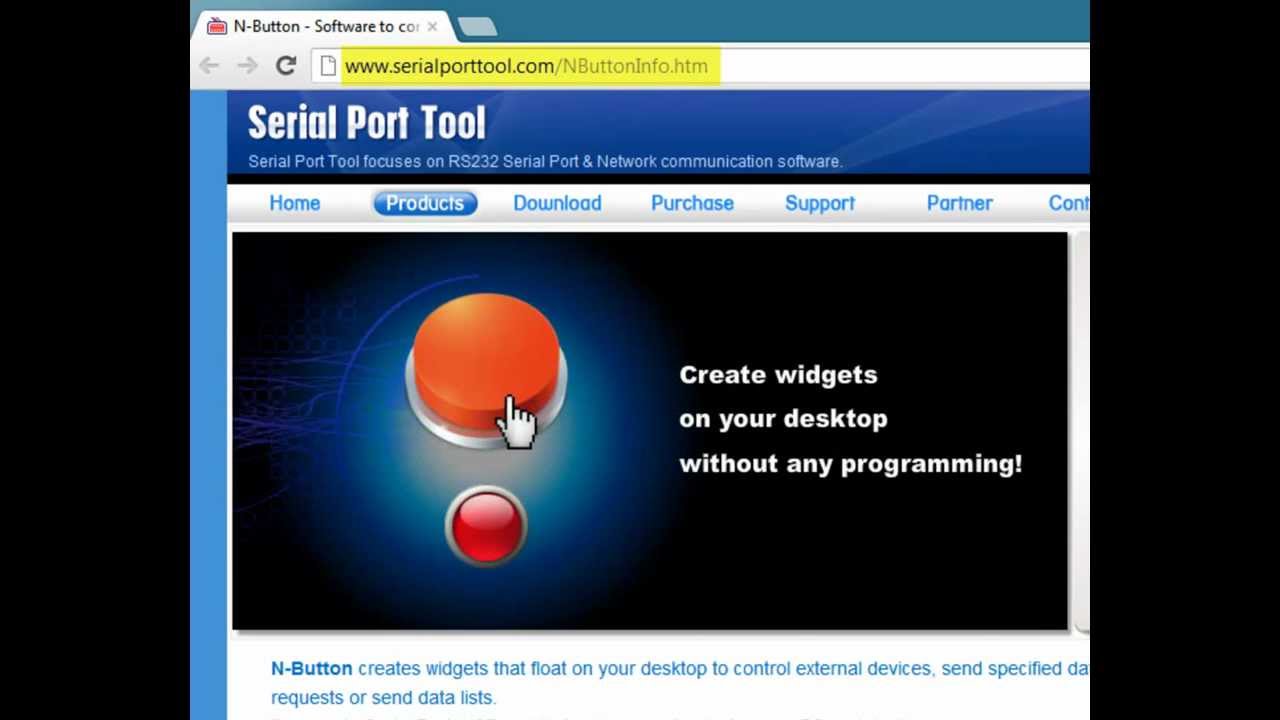
Task: Click the browser forward arrow
Action: tap(247, 66)
